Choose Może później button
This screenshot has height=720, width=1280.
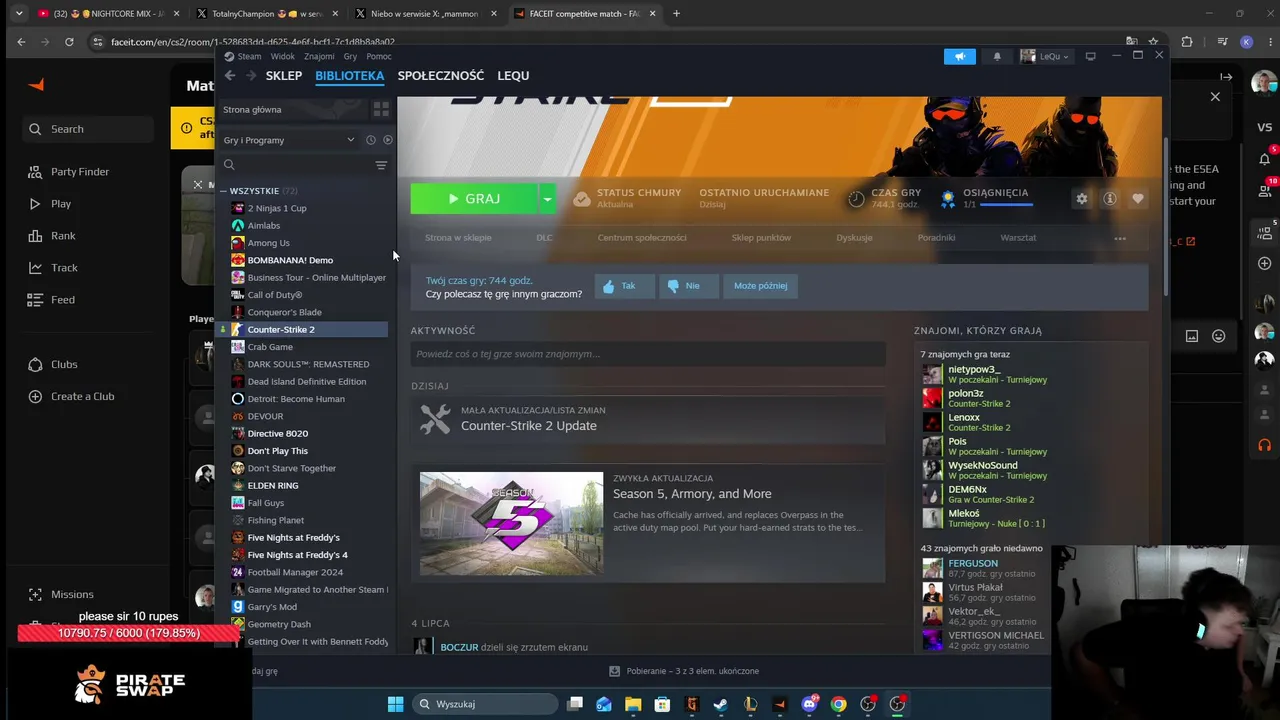[x=760, y=286]
